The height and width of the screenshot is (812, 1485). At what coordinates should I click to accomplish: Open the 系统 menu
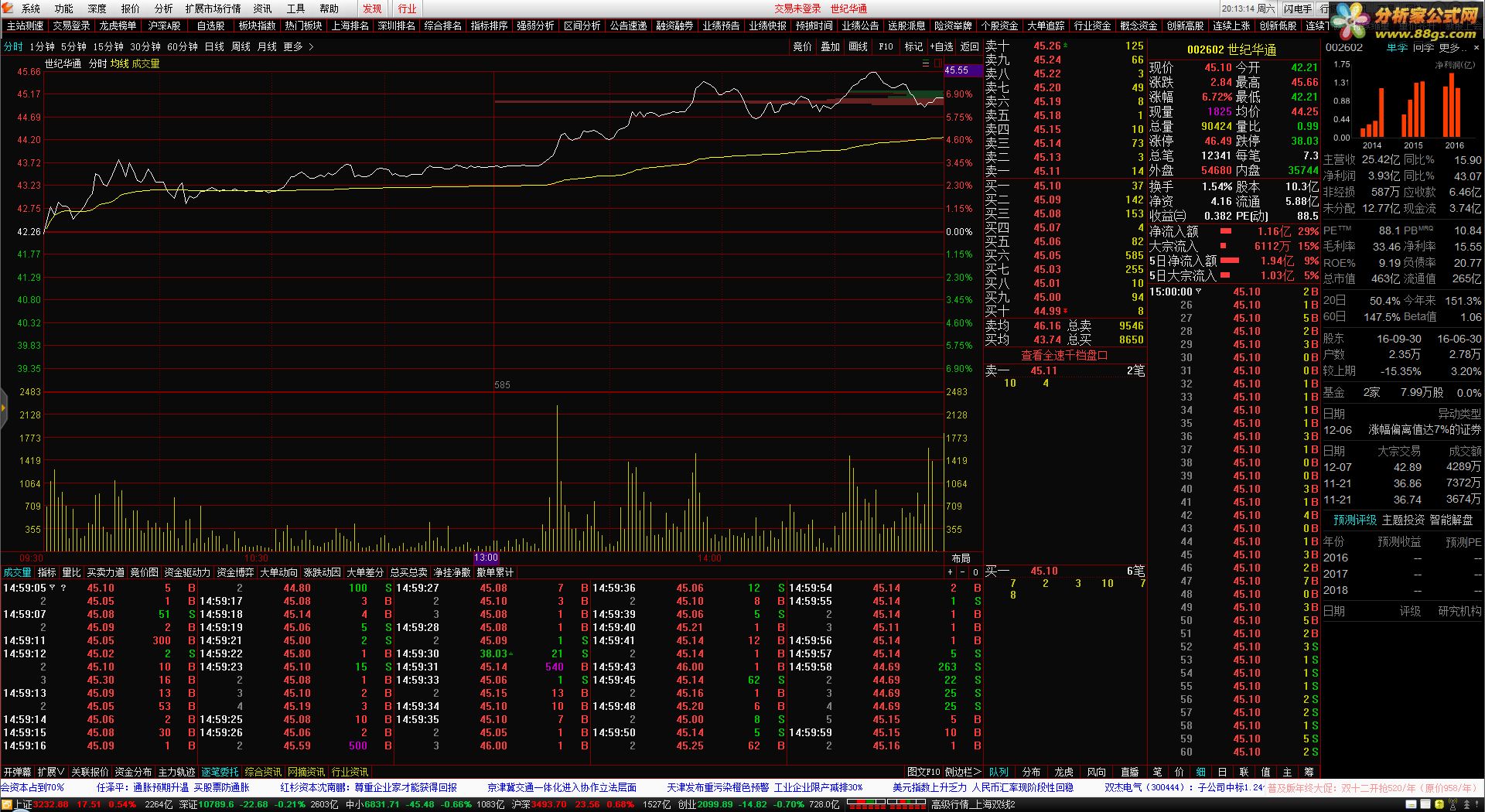31,9
